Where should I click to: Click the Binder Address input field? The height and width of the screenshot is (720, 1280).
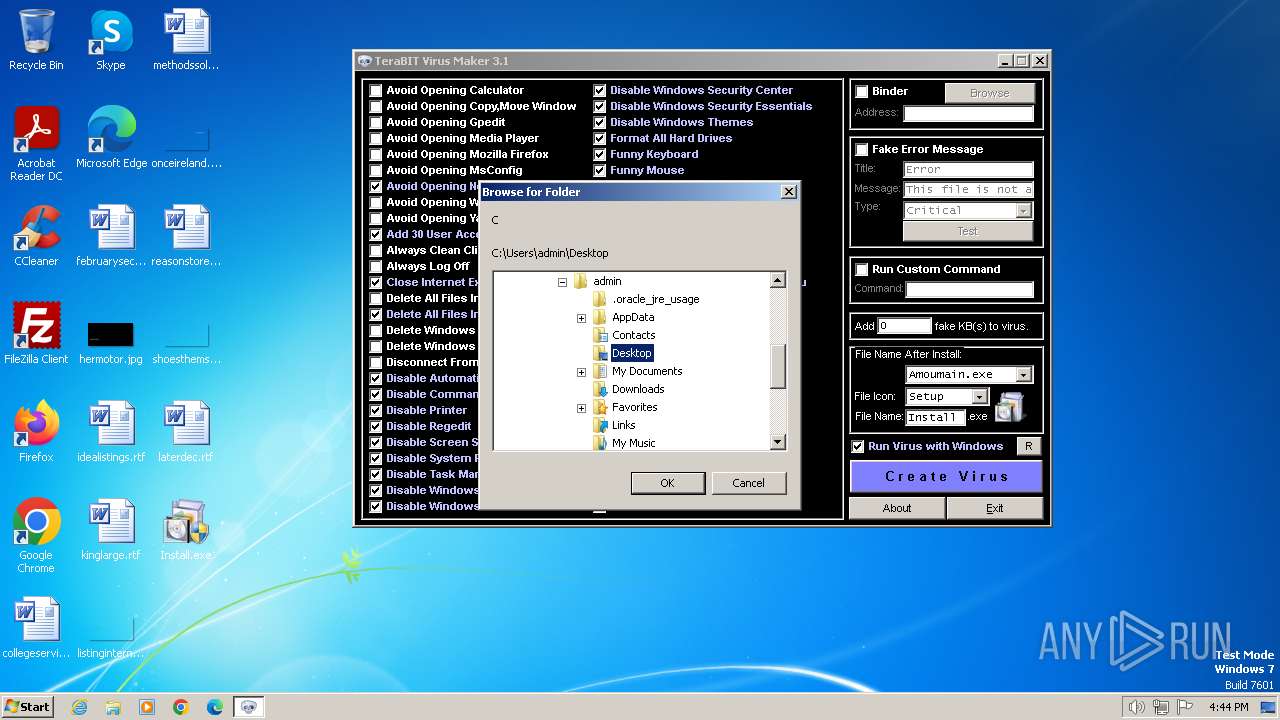tap(968, 114)
